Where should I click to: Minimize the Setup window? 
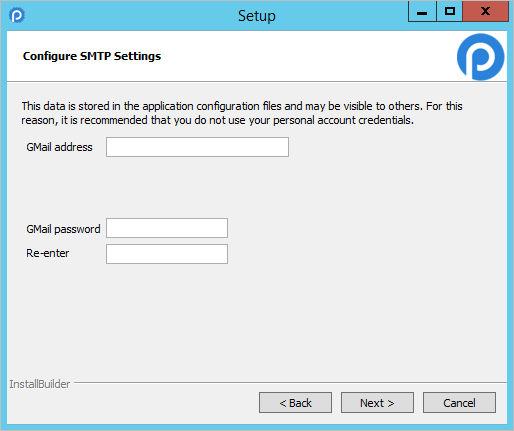pos(422,12)
